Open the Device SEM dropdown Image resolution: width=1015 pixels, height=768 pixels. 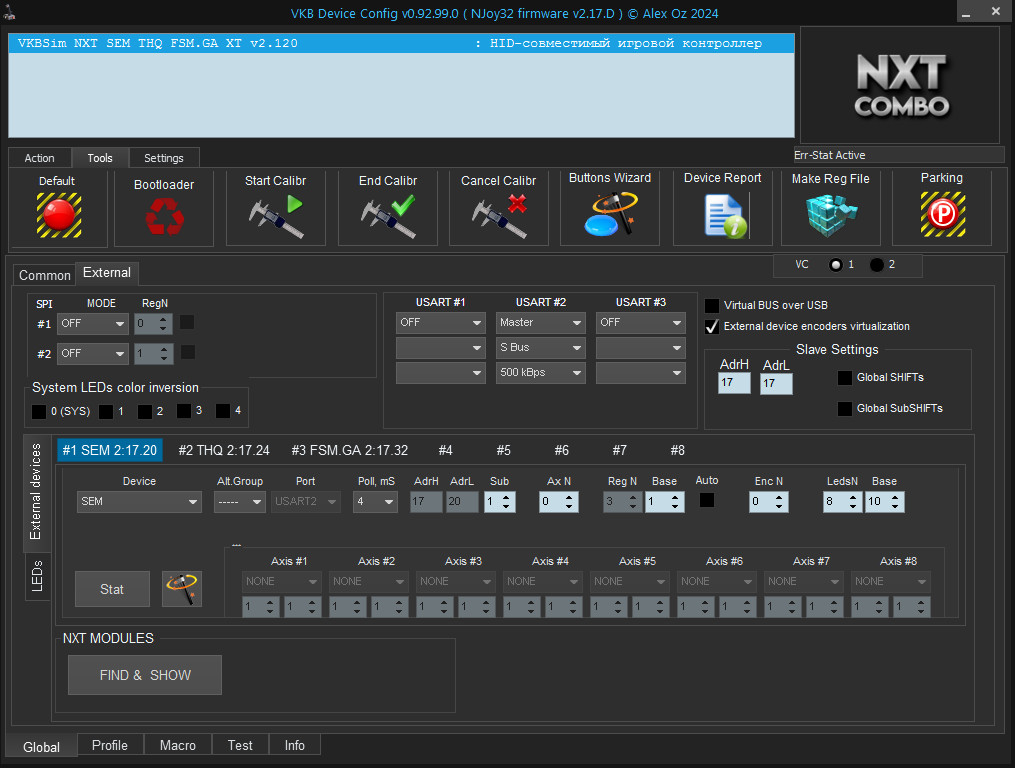pos(139,502)
